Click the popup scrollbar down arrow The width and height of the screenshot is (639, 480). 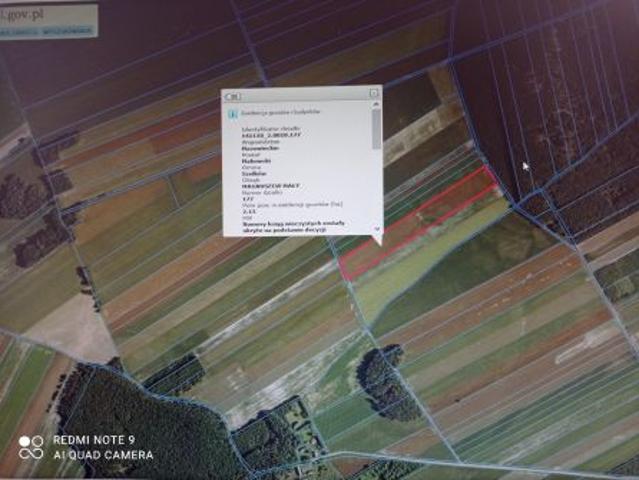(377, 229)
